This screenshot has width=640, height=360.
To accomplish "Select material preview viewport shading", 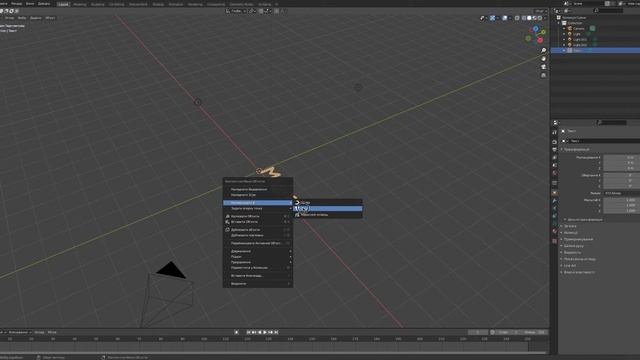I will click(x=535, y=18).
